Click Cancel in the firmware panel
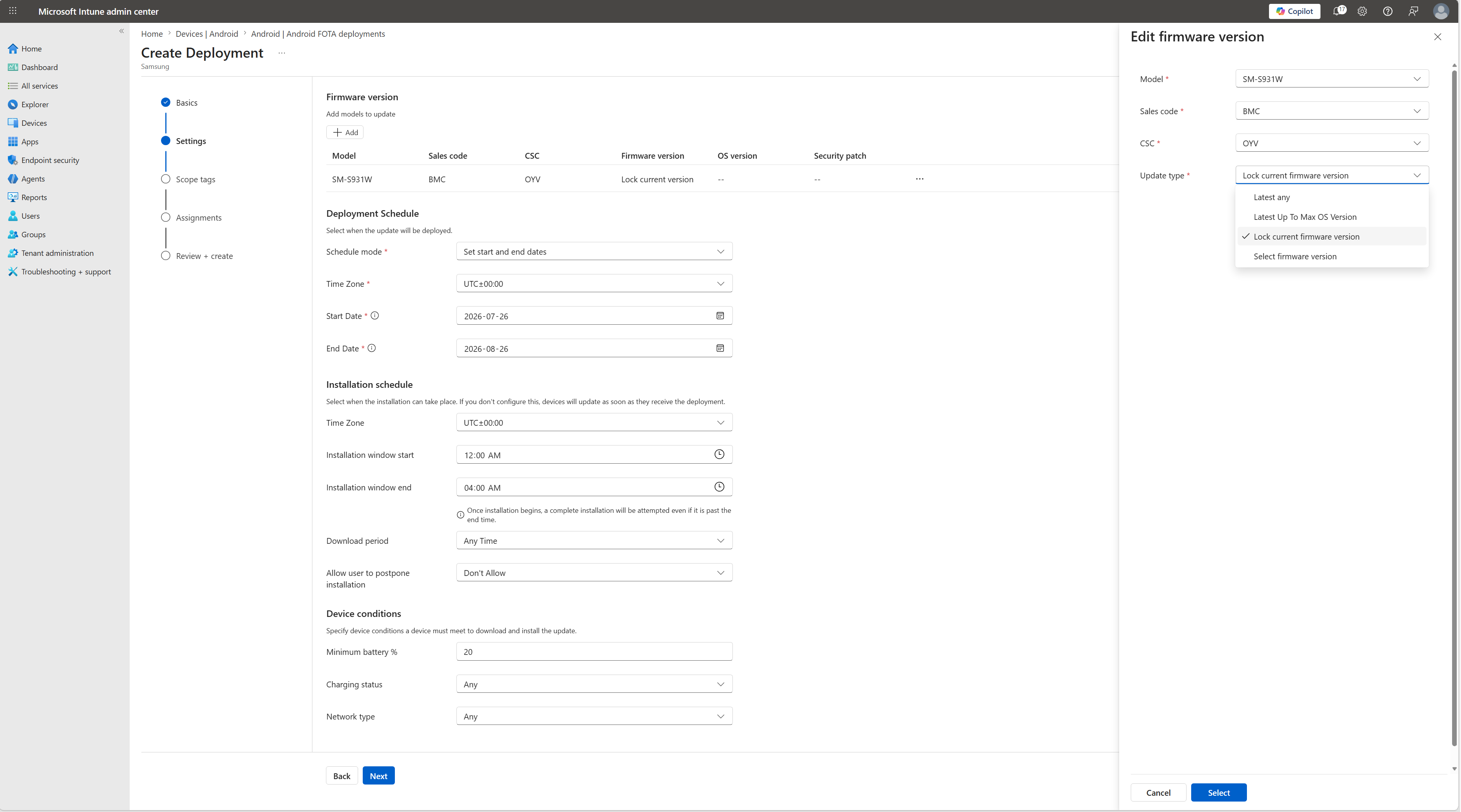Screen dimensions: 1461x812 (x=1158, y=793)
